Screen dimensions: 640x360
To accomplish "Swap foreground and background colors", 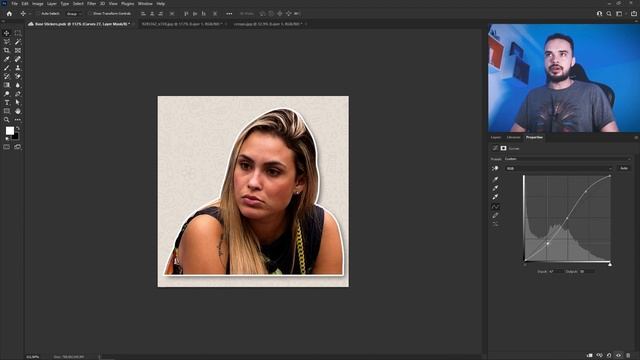I will tap(18, 128).
